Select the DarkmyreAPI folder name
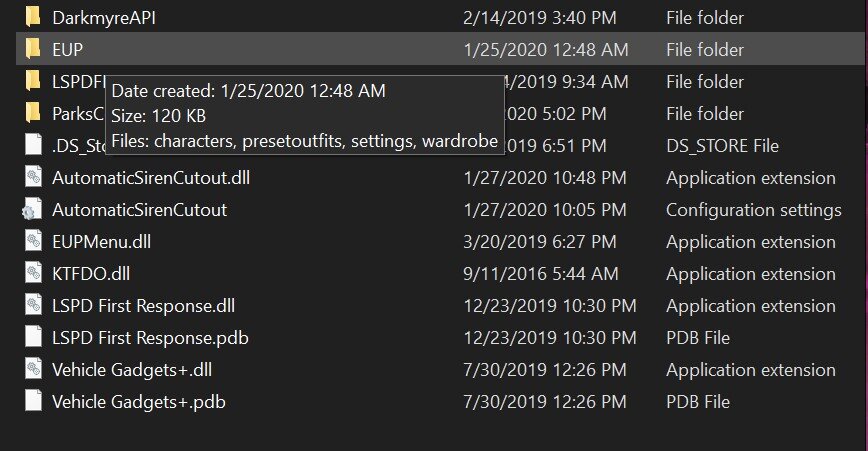Viewport: 868px width, 451px height. tap(103, 18)
